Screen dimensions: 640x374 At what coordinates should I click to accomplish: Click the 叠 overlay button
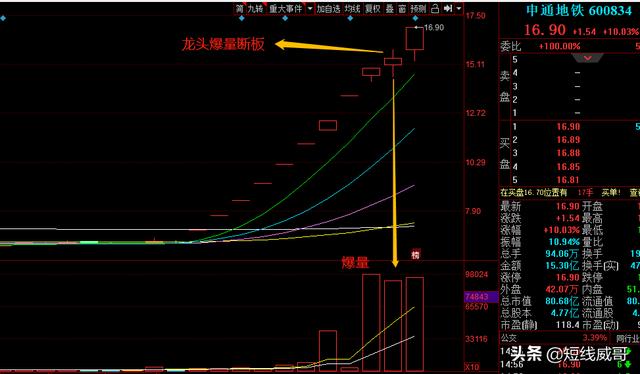click(x=390, y=9)
